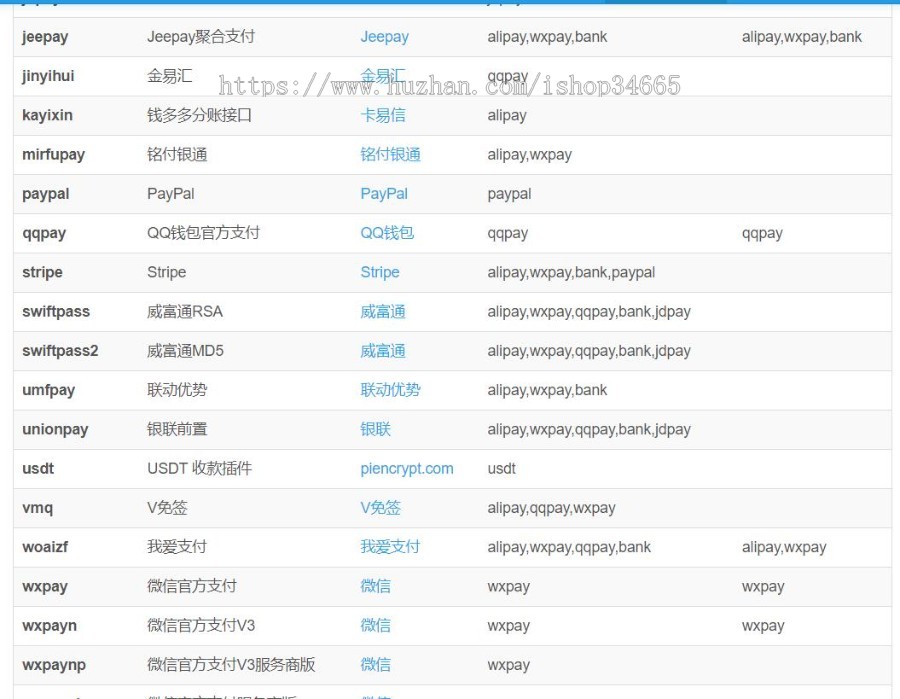
Task: Click alipay,wxpay in woaizf last column
Action: 783,547
